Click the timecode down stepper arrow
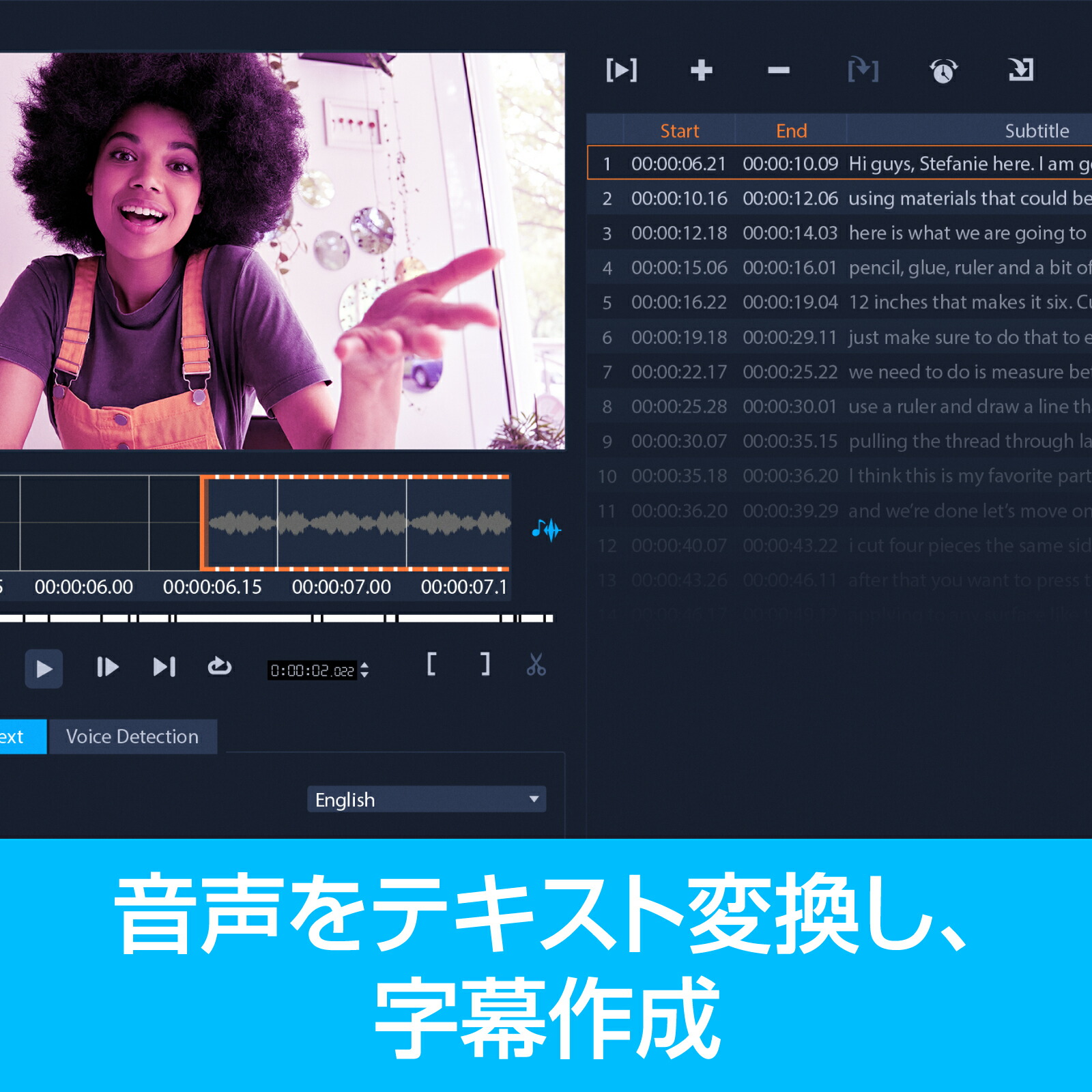The width and height of the screenshot is (1092, 1092). pyautogui.click(x=366, y=675)
